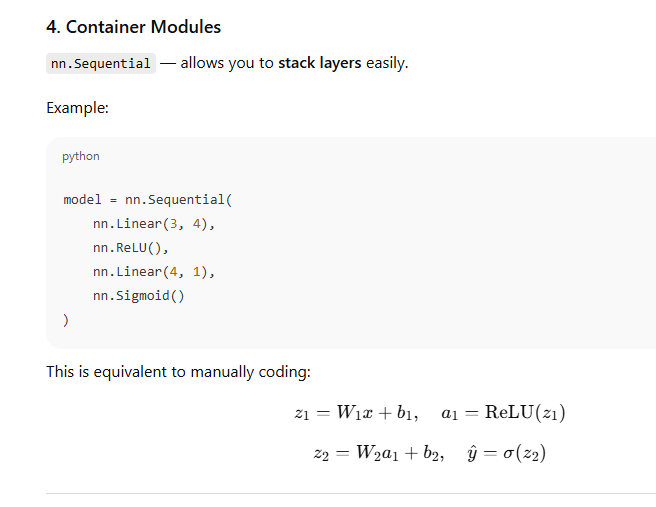656x507 pixels.
Task: Click the "Example:" label
Action: [x=77, y=108]
